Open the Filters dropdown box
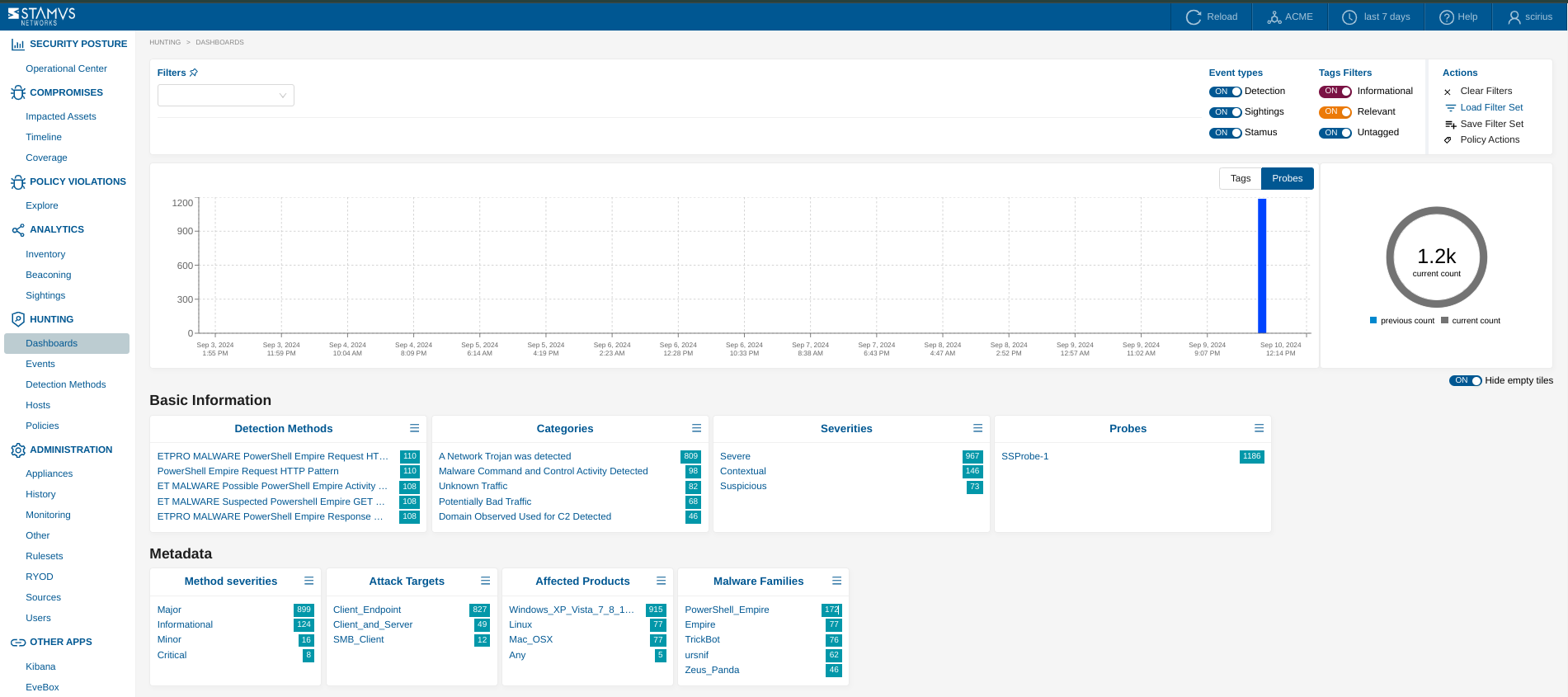This screenshot has width=1568, height=697. coord(225,96)
